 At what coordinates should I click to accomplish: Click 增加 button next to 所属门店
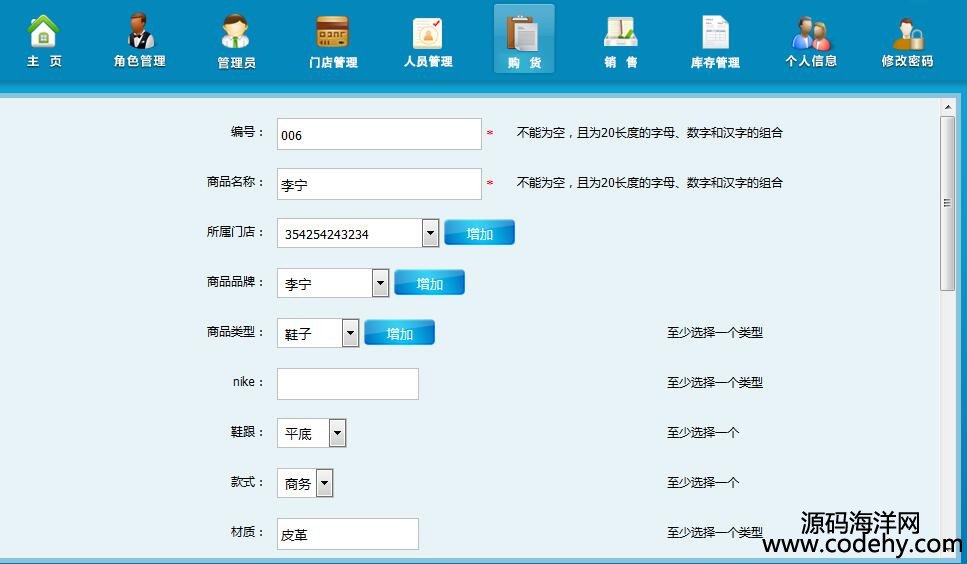(x=479, y=233)
